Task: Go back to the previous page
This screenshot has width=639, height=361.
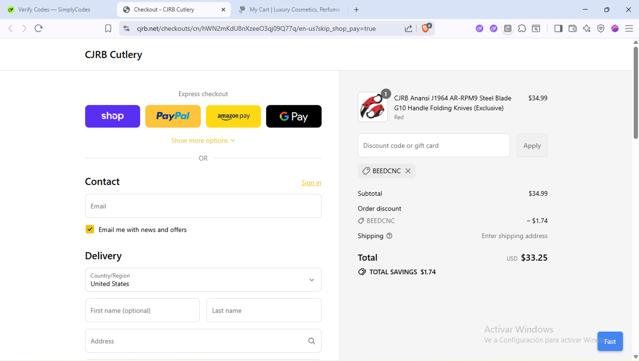Action: click(x=11, y=28)
